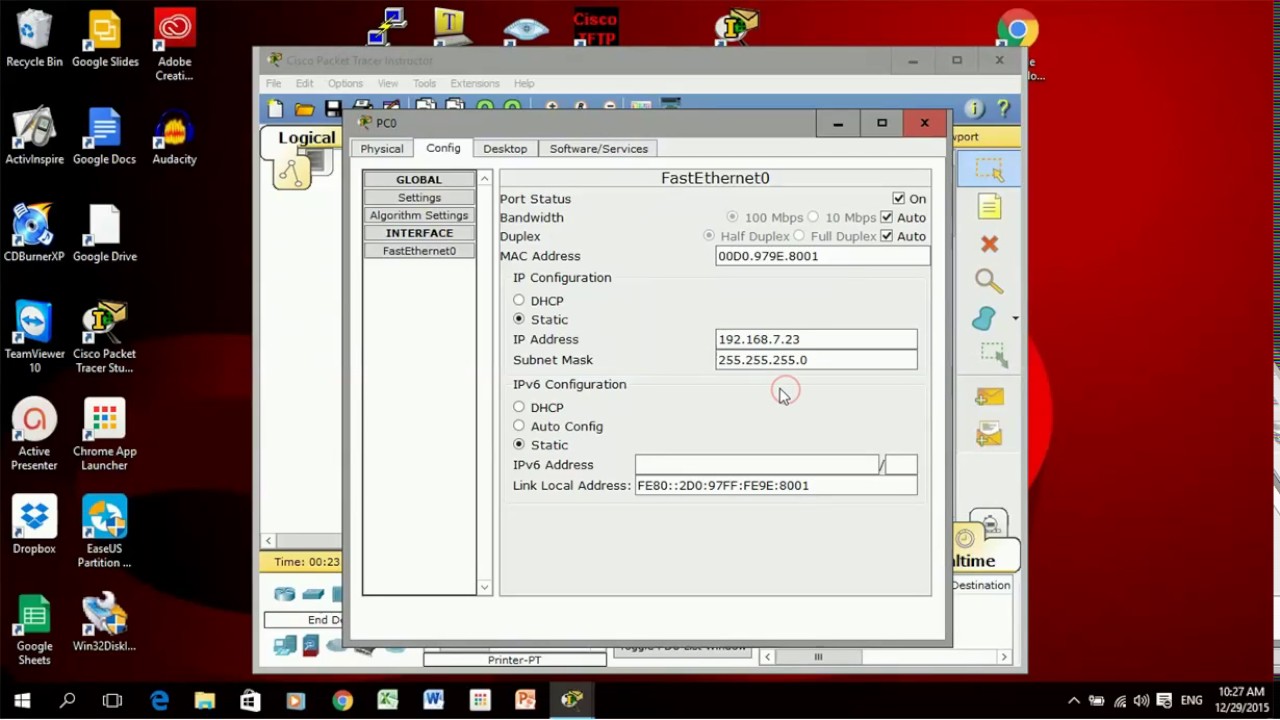Select 10 Mbps bandwidth radio button

click(x=813, y=217)
